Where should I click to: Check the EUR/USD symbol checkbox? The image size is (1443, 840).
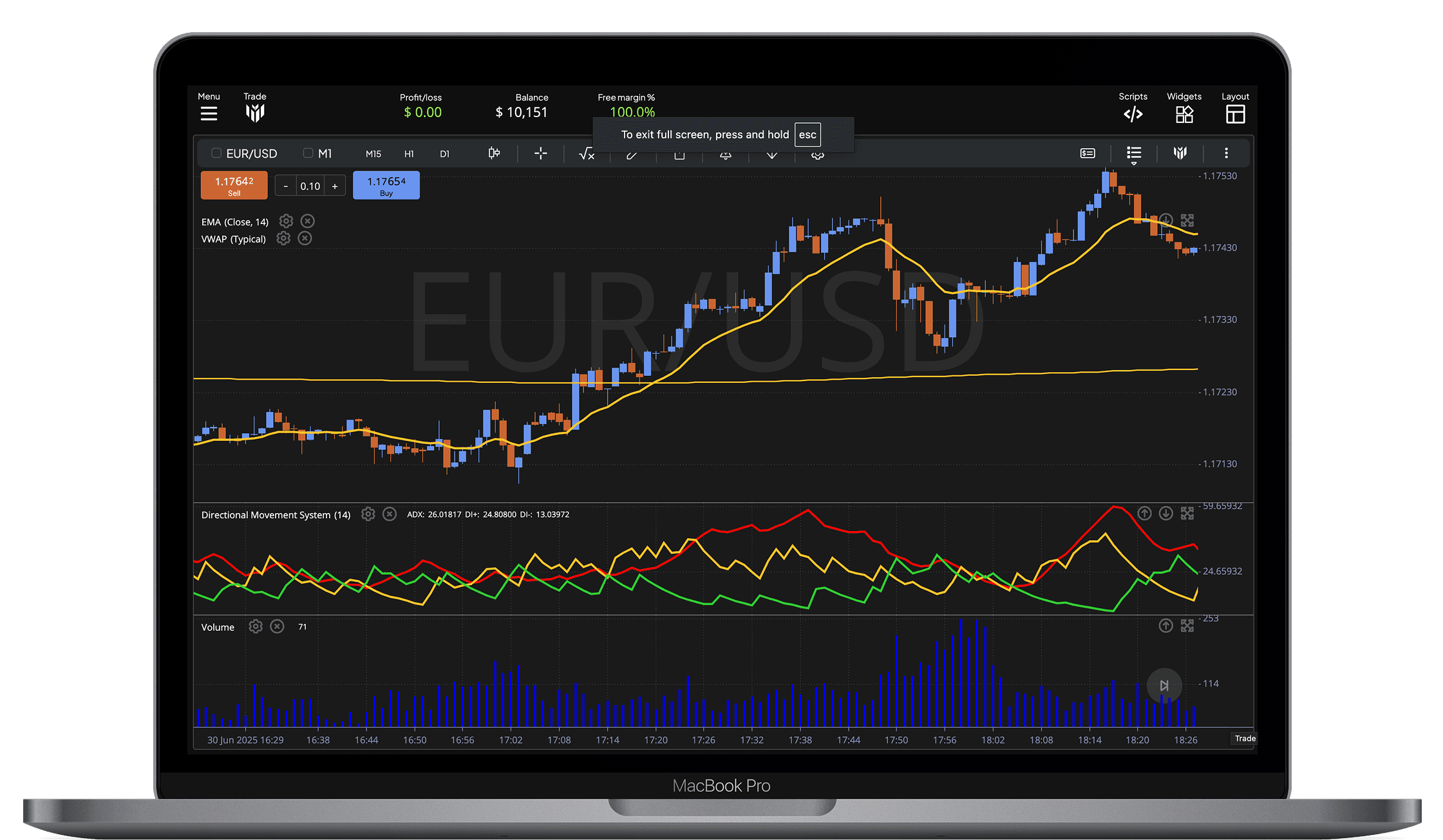(216, 153)
